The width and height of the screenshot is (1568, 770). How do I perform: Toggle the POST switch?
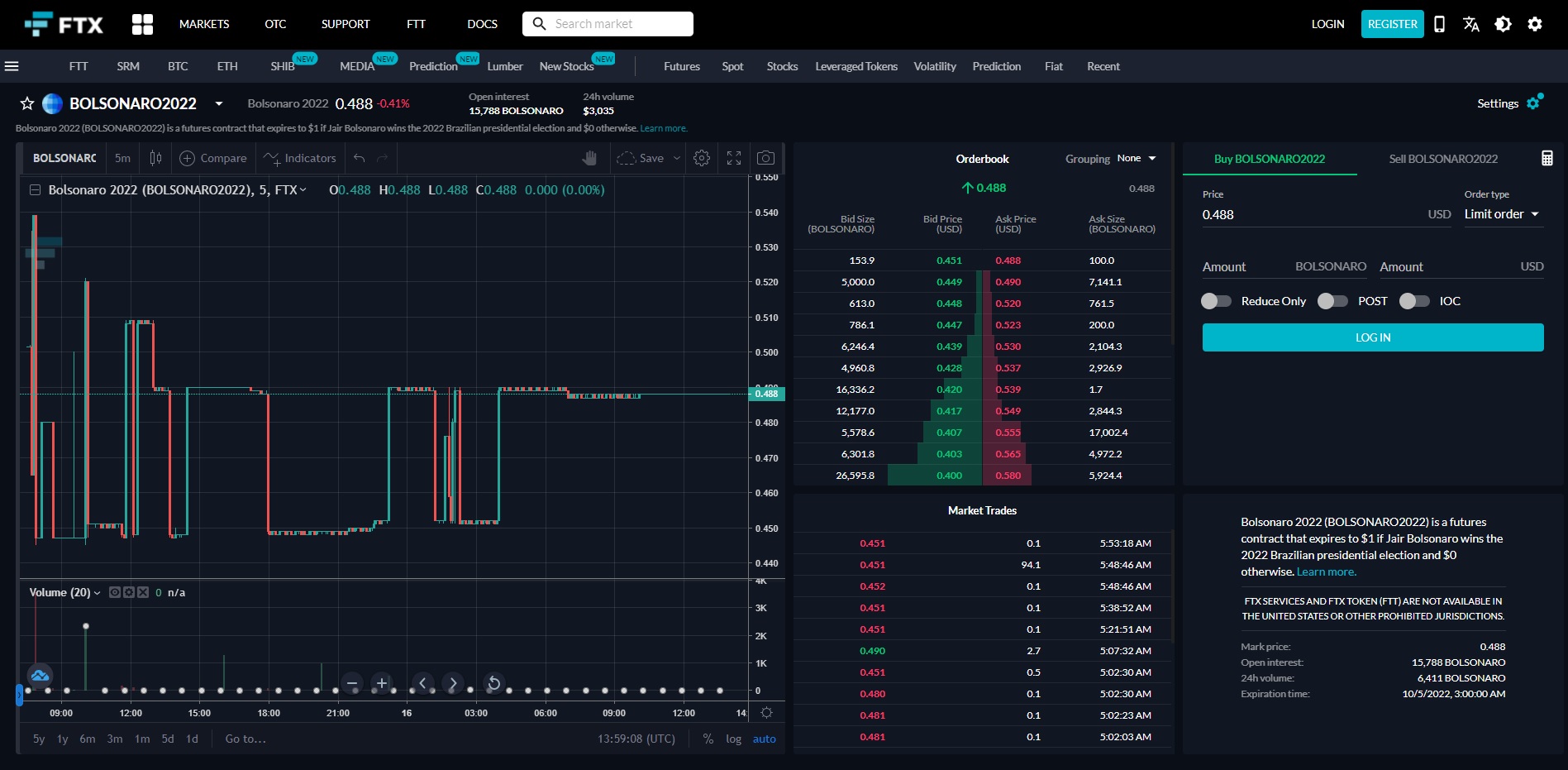tap(1332, 301)
